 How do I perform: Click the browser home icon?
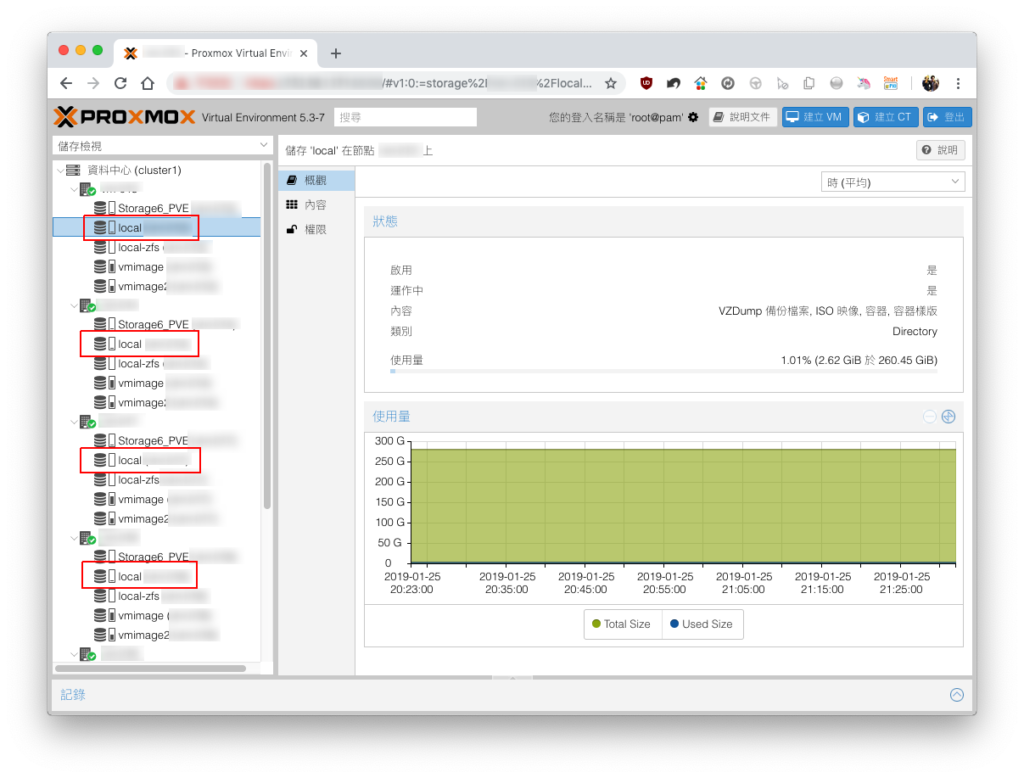coord(148,83)
